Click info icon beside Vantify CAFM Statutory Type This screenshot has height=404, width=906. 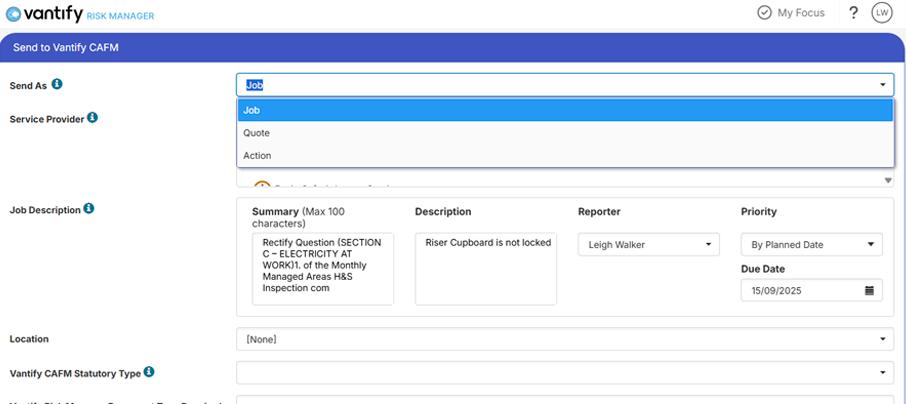(x=149, y=372)
